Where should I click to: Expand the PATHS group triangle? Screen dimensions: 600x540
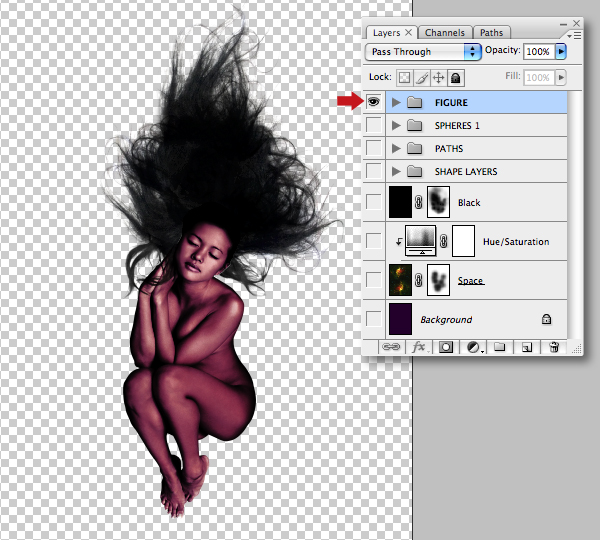396,148
